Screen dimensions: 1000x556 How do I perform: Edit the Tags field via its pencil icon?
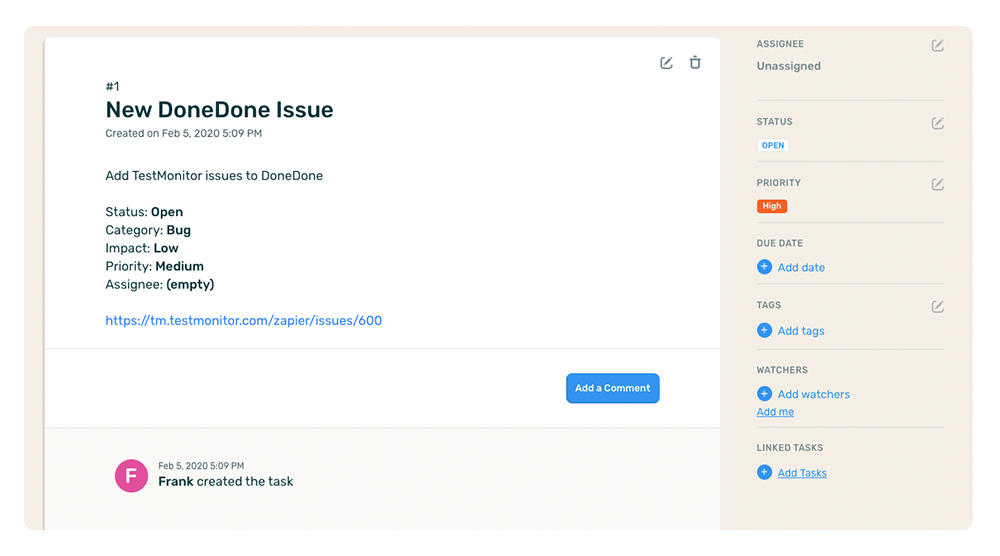click(x=938, y=307)
